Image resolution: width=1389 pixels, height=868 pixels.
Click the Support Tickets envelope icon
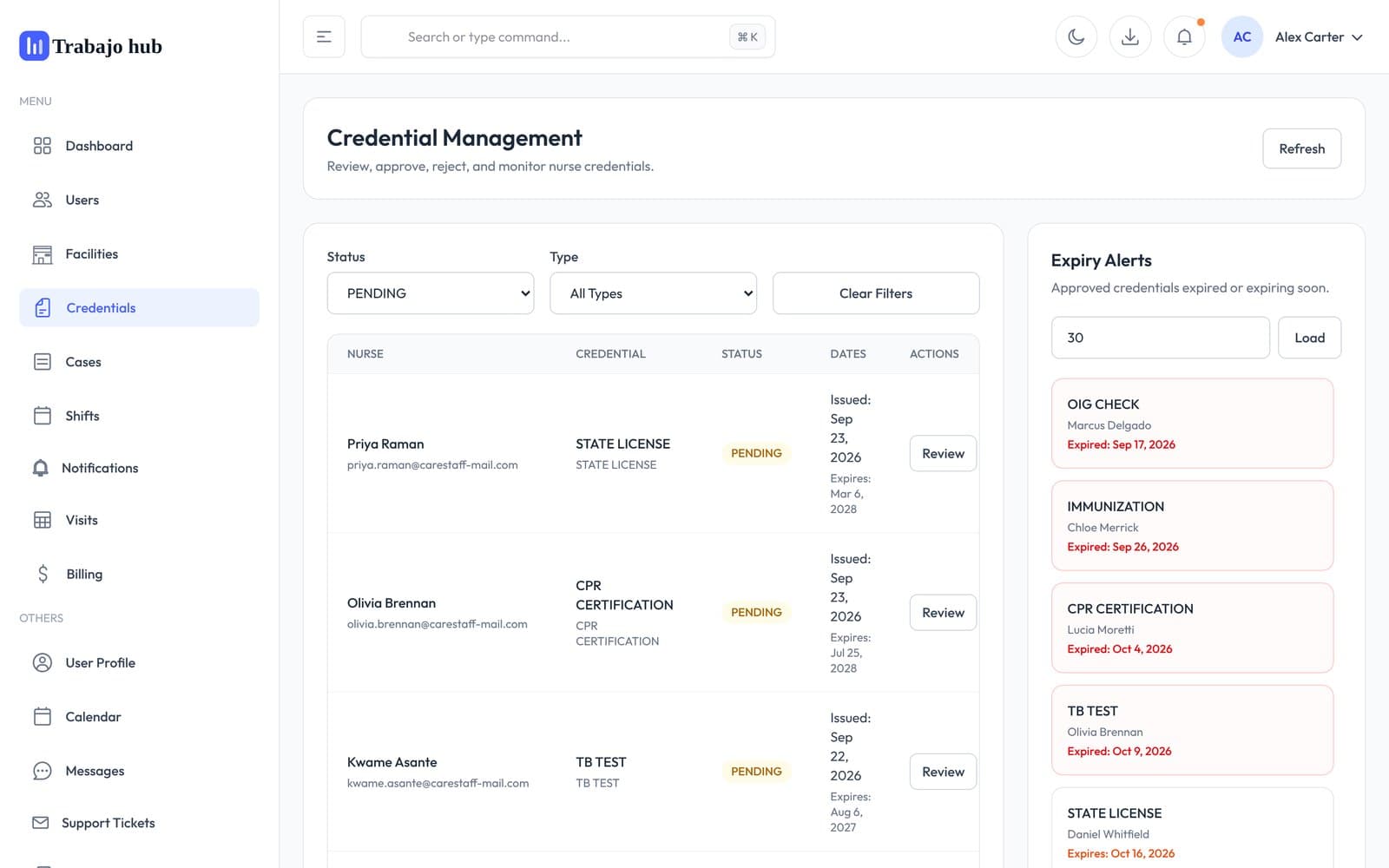tap(40, 822)
